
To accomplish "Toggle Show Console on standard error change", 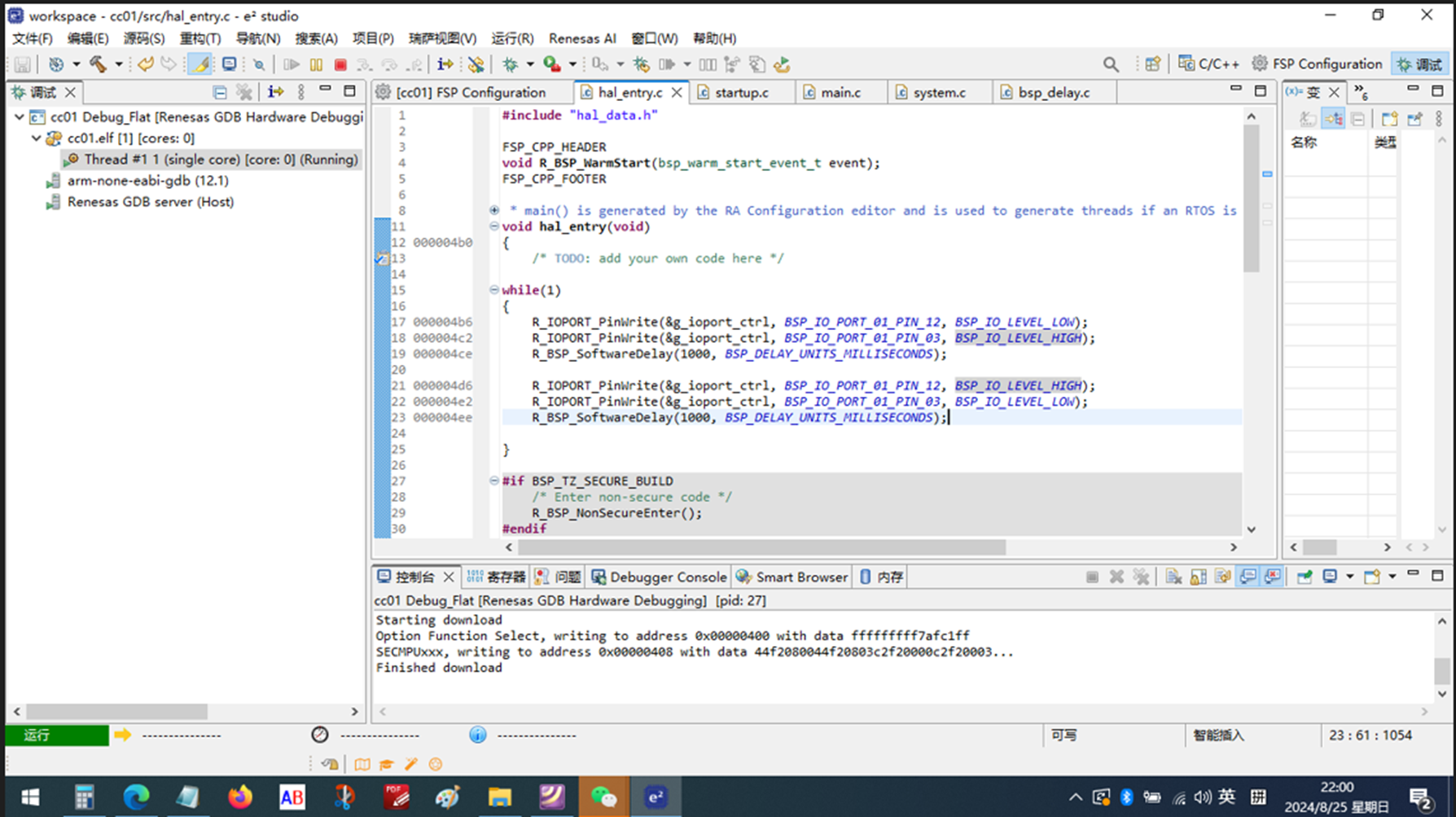I will 1273,577.
